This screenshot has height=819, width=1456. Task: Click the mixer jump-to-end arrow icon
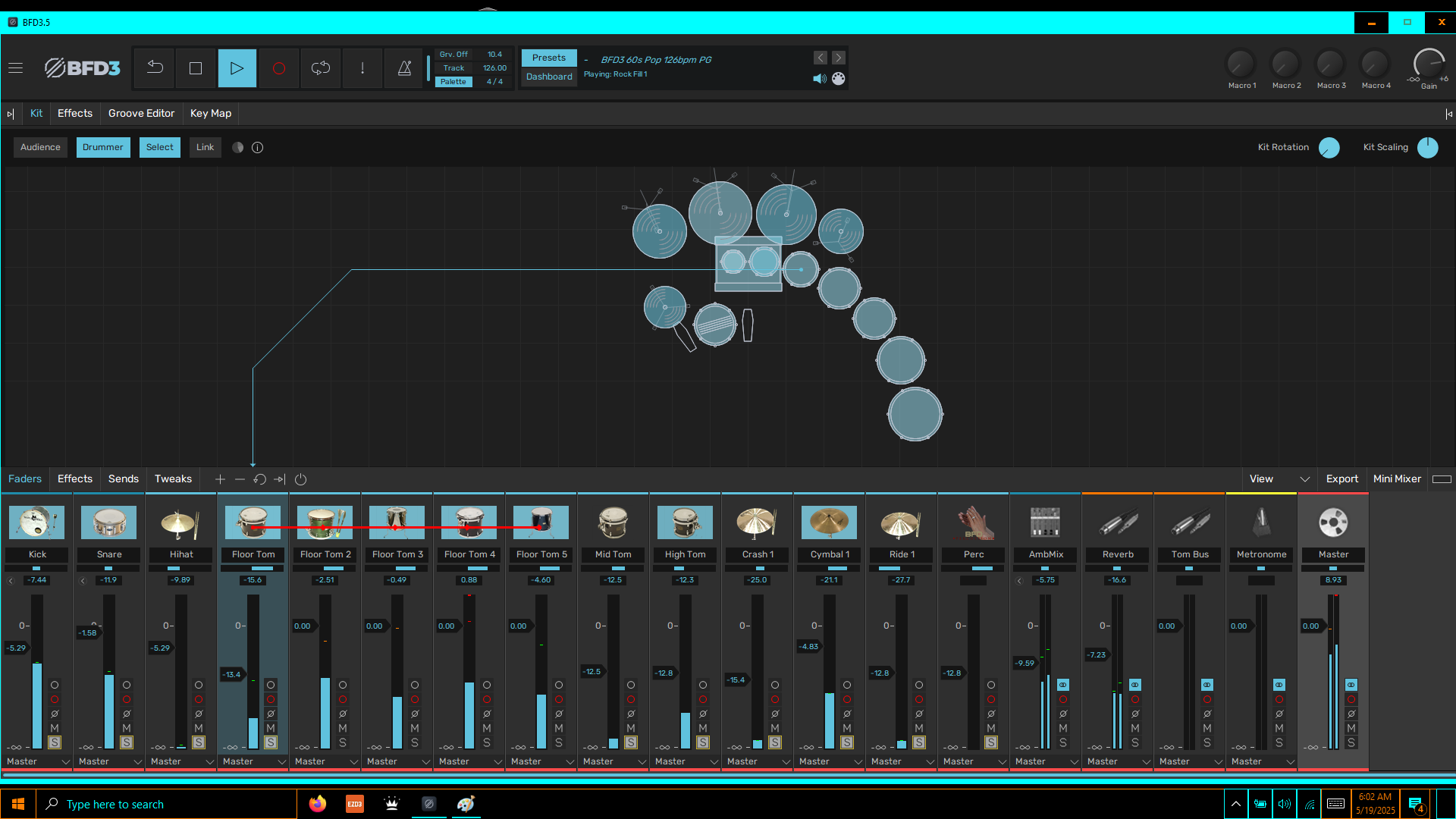coord(280,479)
